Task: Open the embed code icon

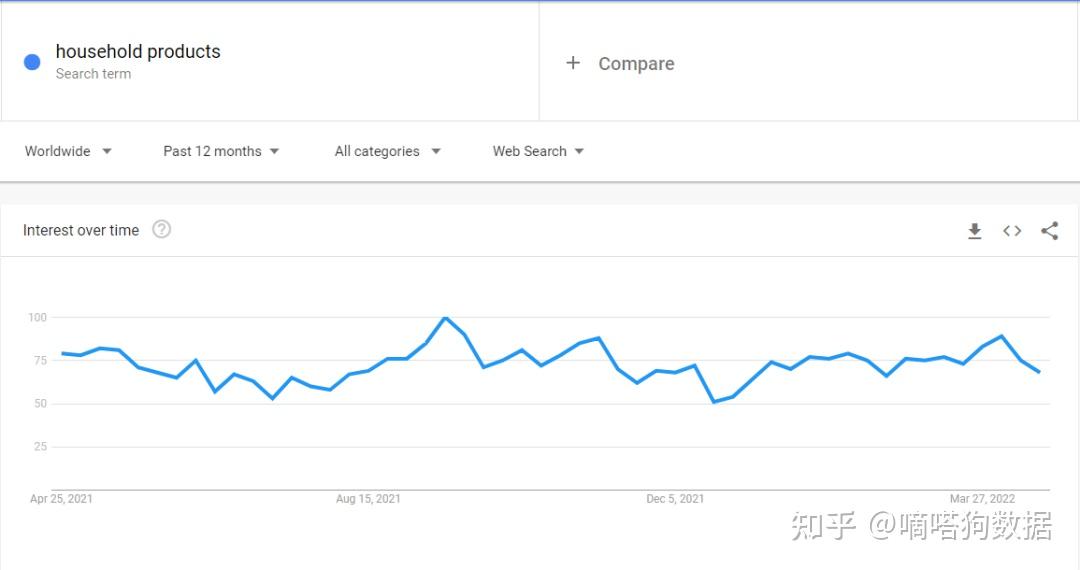Action: tap(1012, 231)
